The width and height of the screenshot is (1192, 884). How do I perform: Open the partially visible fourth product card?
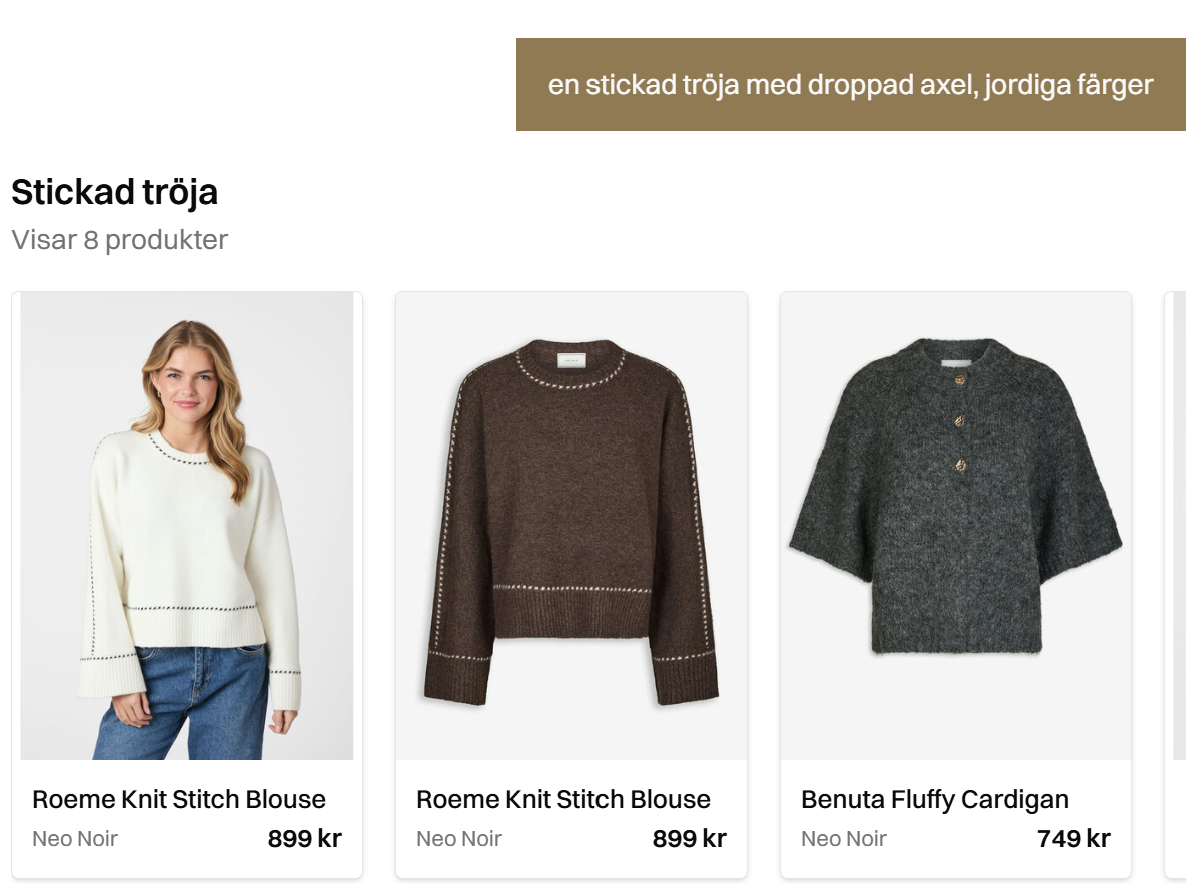[1177, 584]
